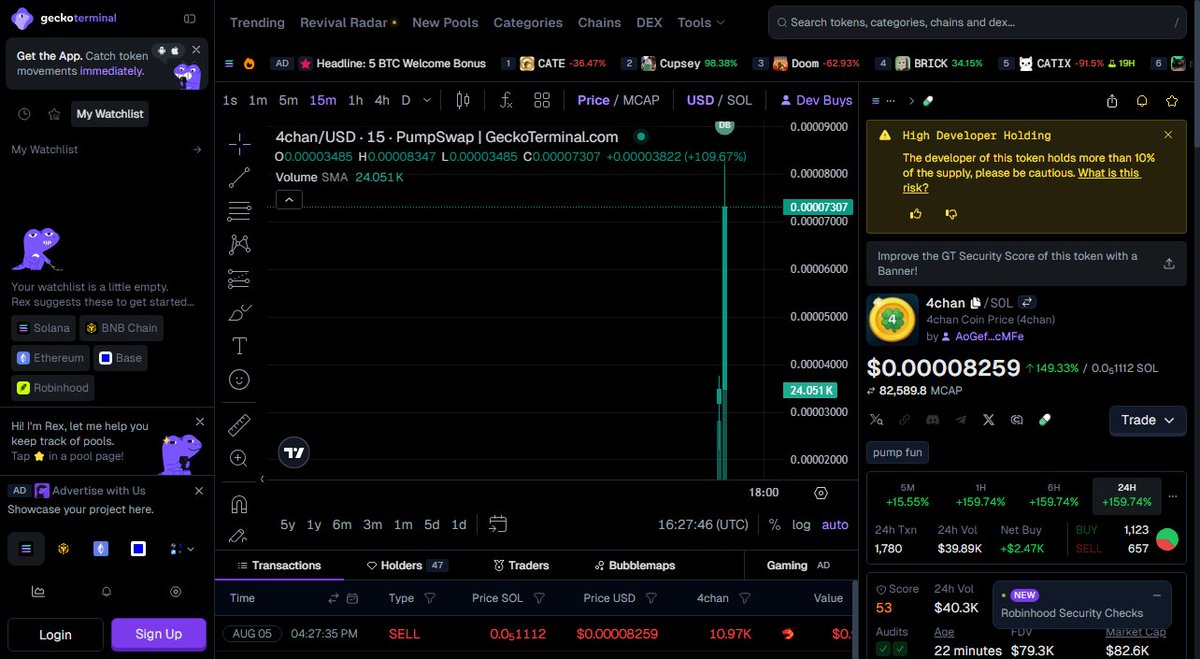Select the ruler measure tool
The height and width of the screenshot is (659, 1200).
(239, 425)
